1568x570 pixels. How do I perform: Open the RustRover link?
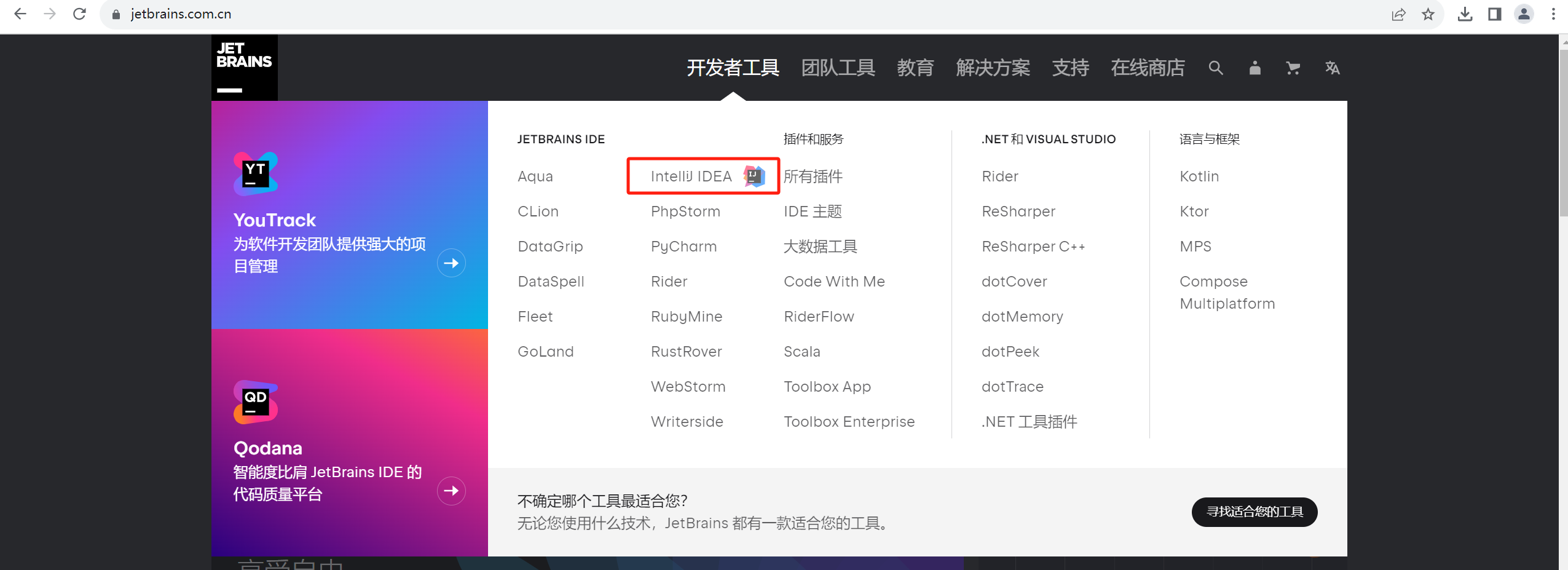pyautogui.click(x=686, y=352)
